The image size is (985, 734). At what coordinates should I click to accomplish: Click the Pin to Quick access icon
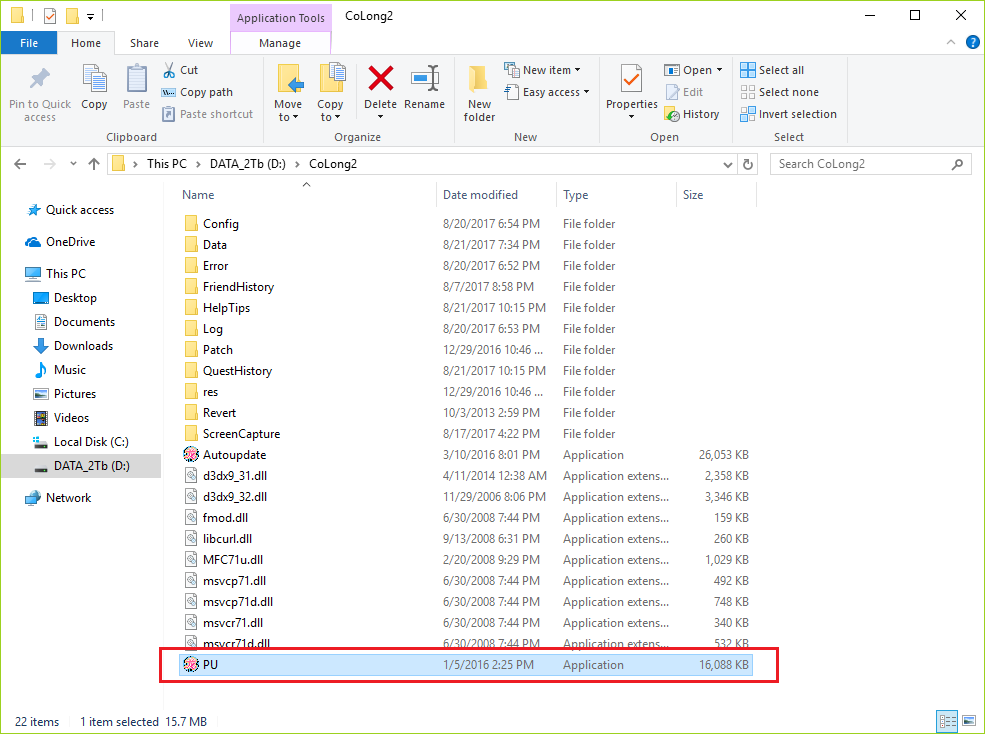40,79
